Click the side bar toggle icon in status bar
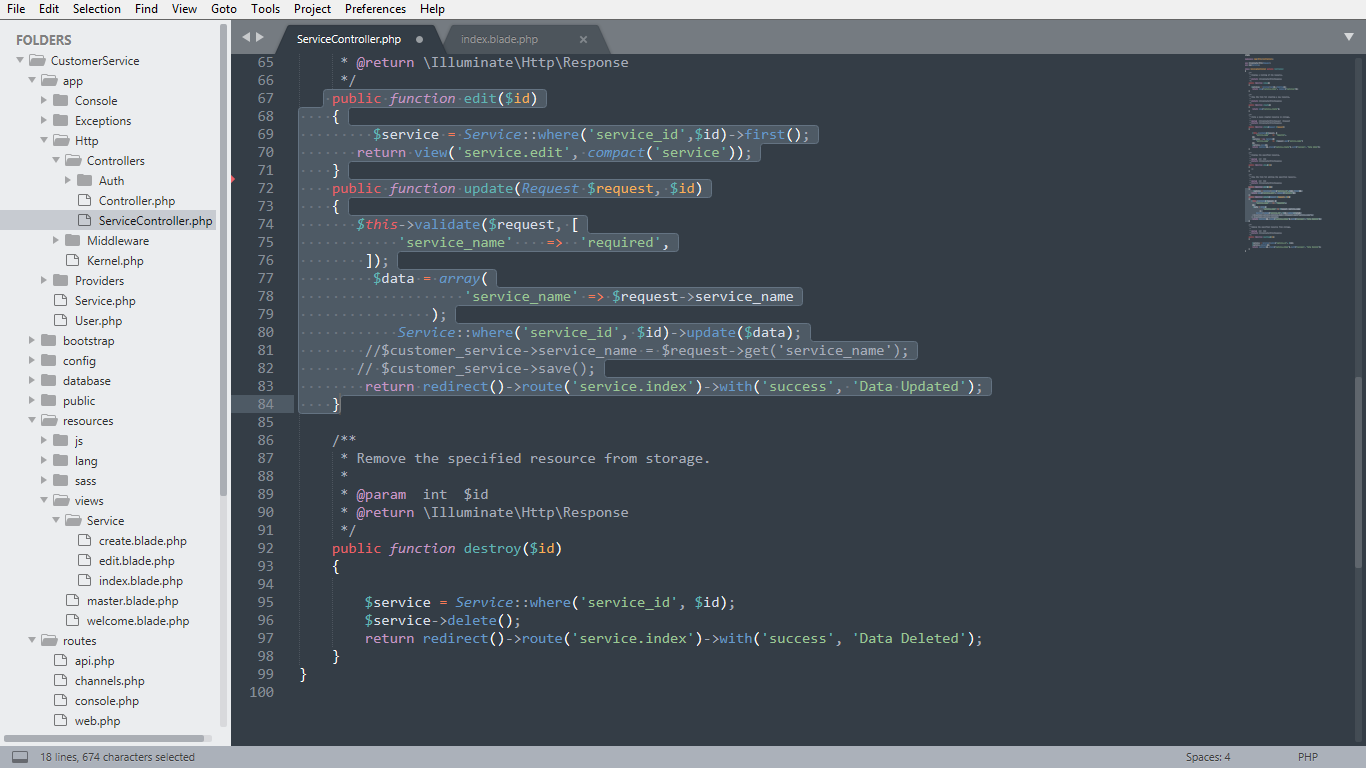The height and width of the screenshot is (768, 1366). [x=20, y=757]
